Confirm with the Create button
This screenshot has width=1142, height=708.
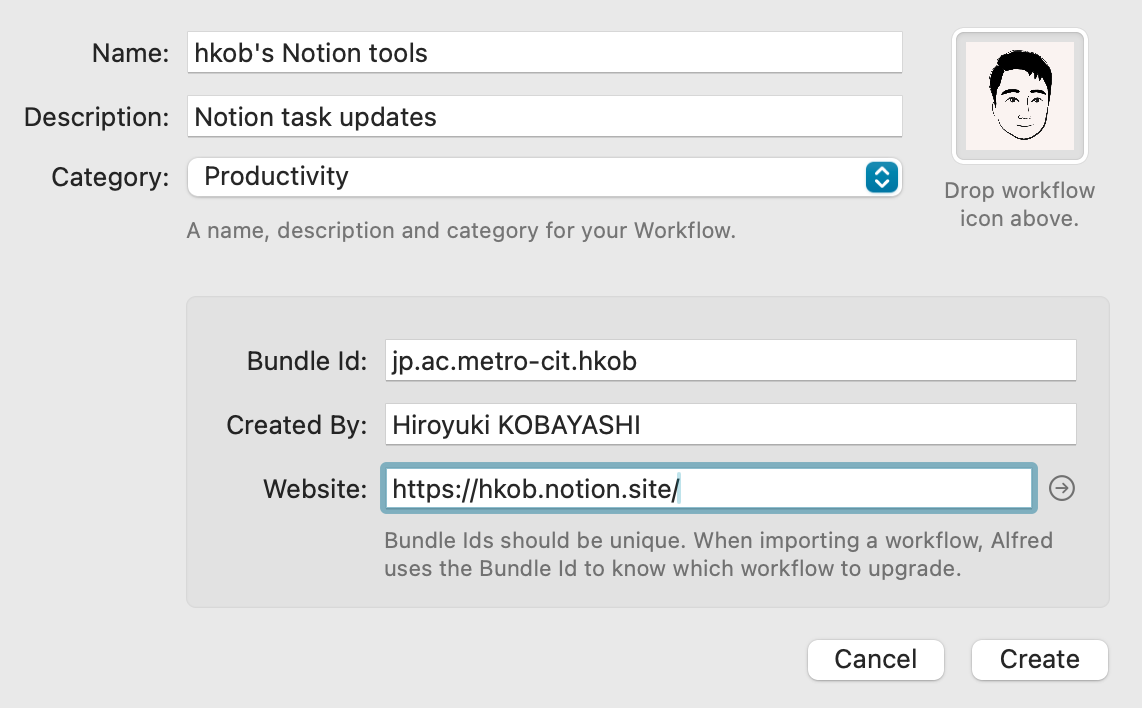pos(1039,660)
